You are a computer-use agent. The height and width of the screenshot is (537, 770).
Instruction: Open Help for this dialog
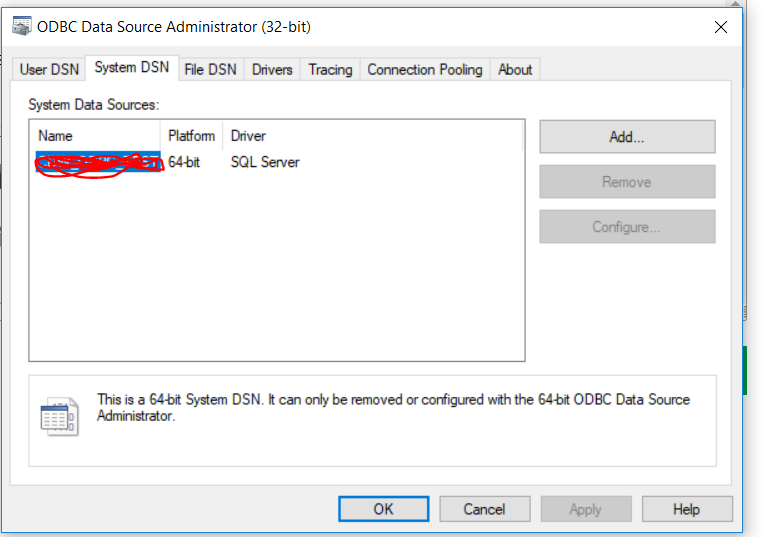click(686, 509)
